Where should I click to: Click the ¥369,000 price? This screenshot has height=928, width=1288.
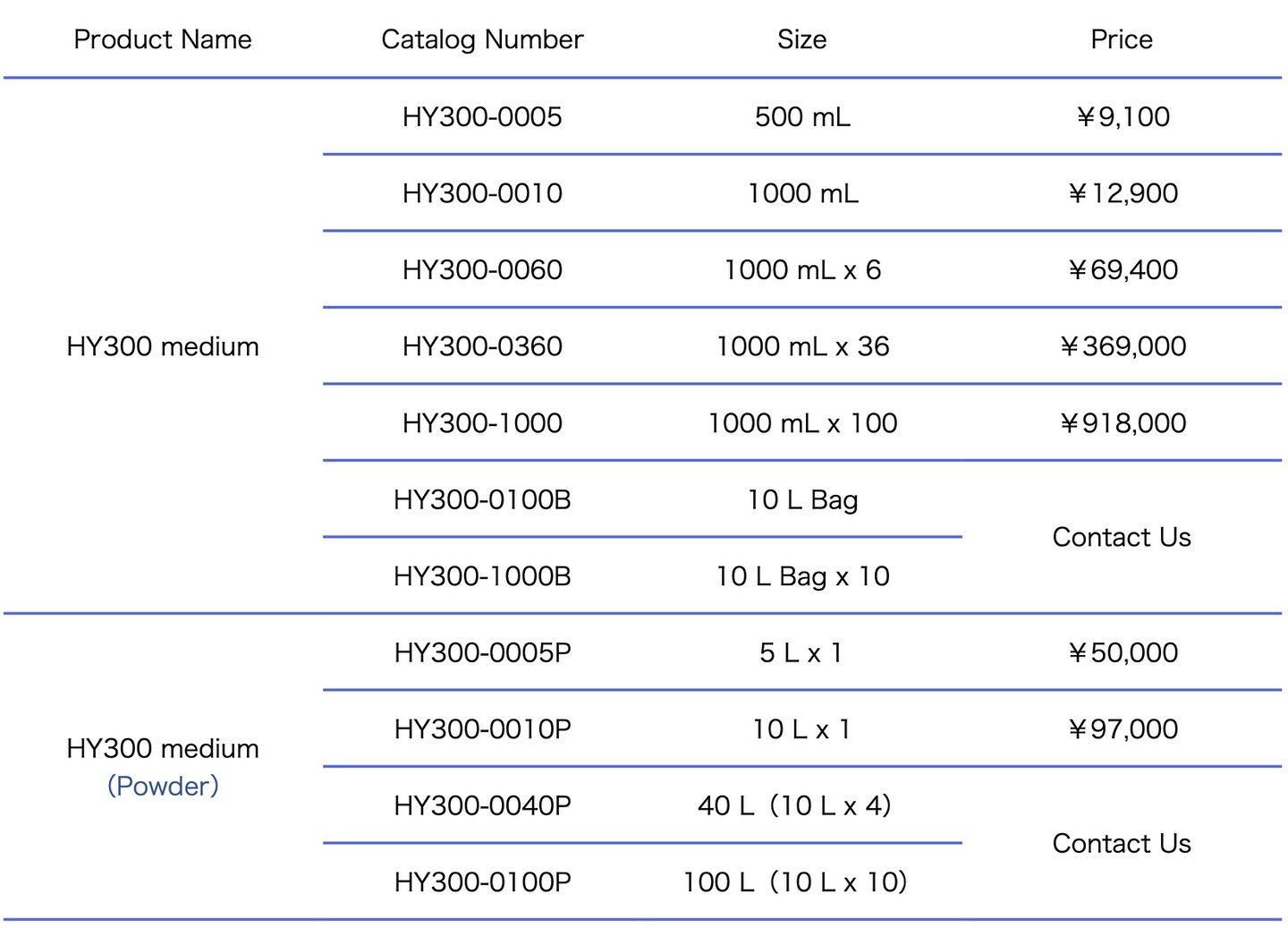pos(1123,346)
